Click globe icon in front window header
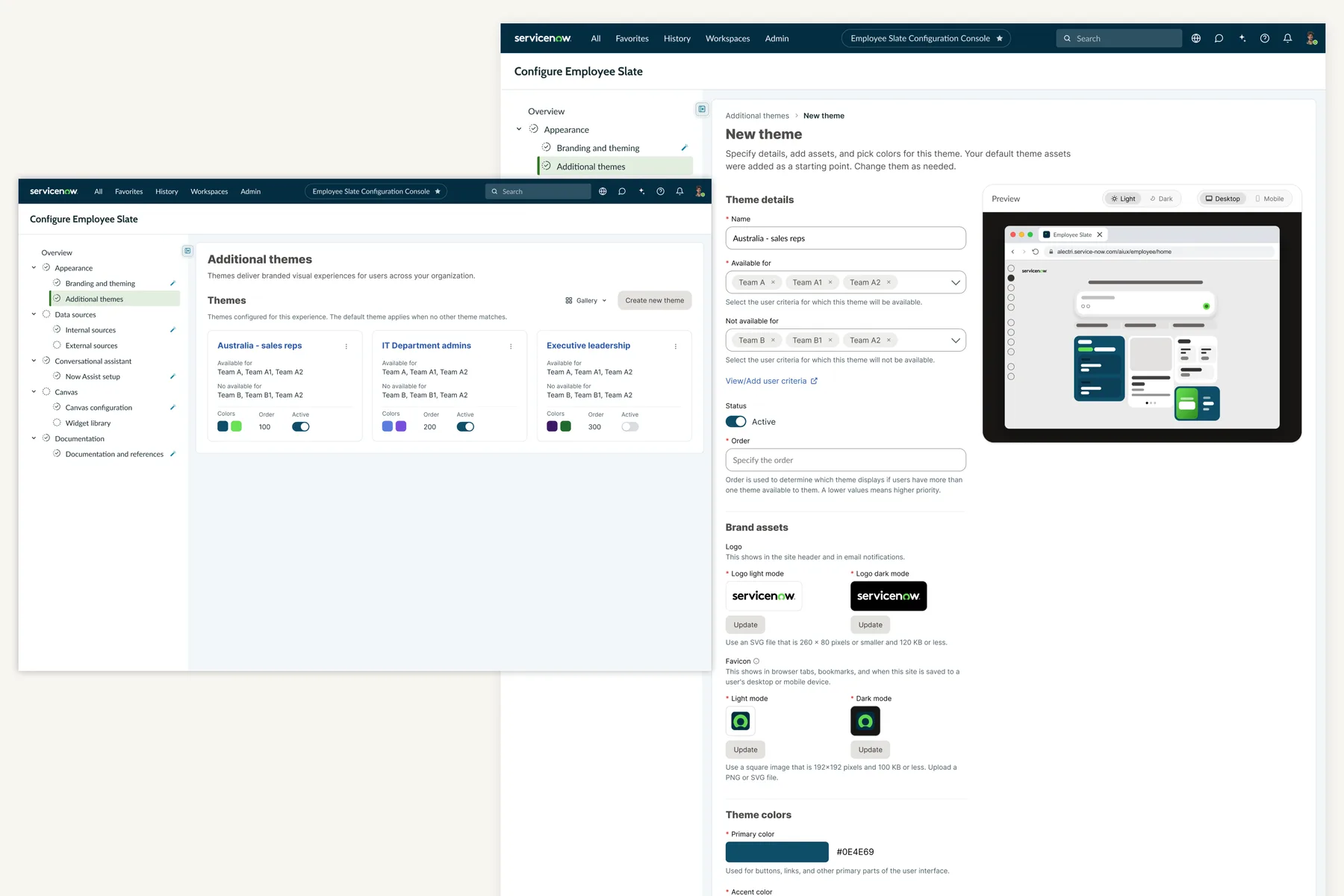 [x=603, y=192]
